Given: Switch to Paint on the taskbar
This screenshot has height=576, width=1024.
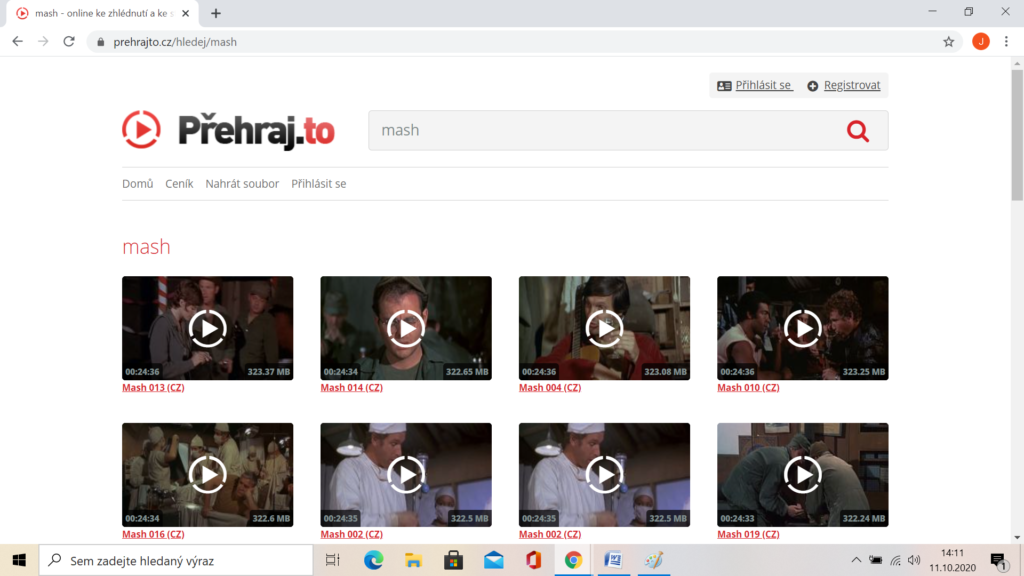Looking at the screenshot, I should [654, 560].
